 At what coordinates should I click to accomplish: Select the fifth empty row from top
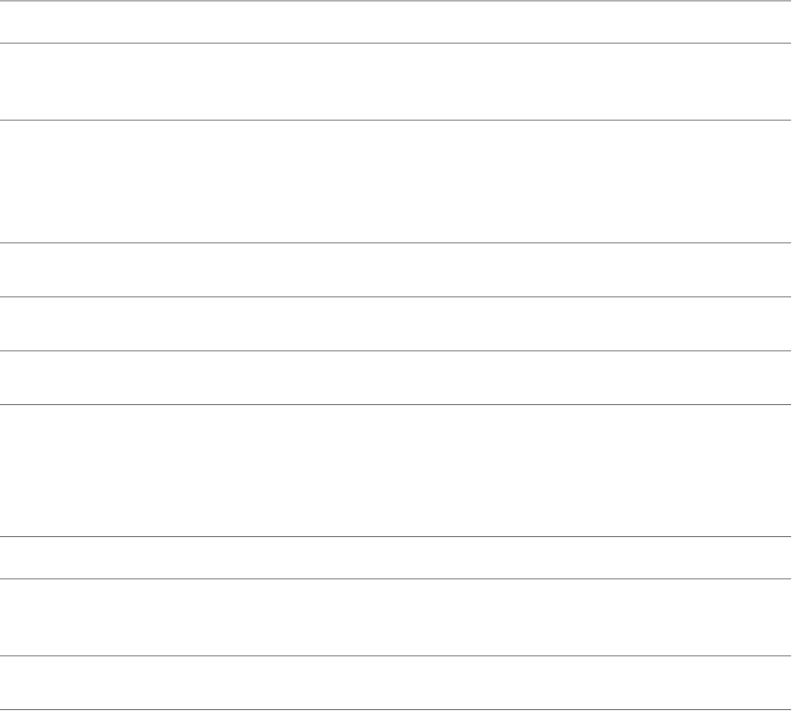click(x=396, y=323)
